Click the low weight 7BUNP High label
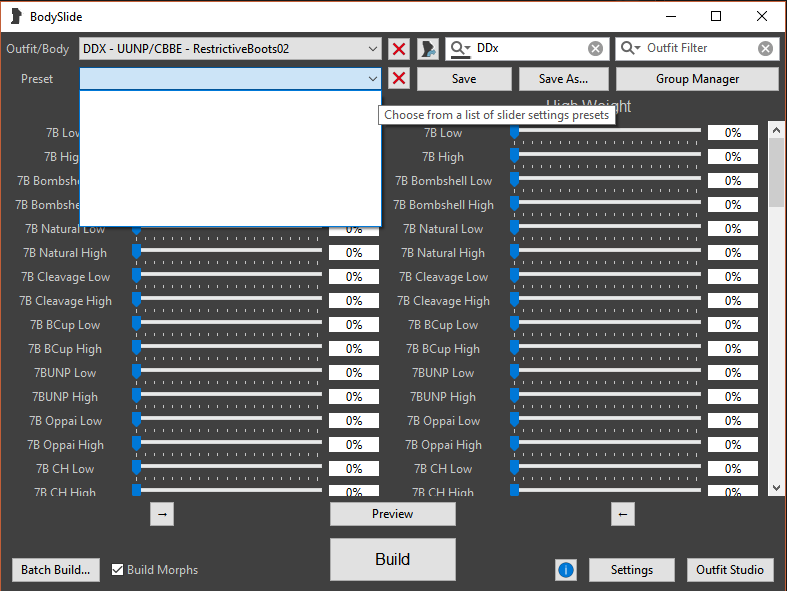Image resolution: width=787 pixels, height=591 pixels. tap(65, 397)
